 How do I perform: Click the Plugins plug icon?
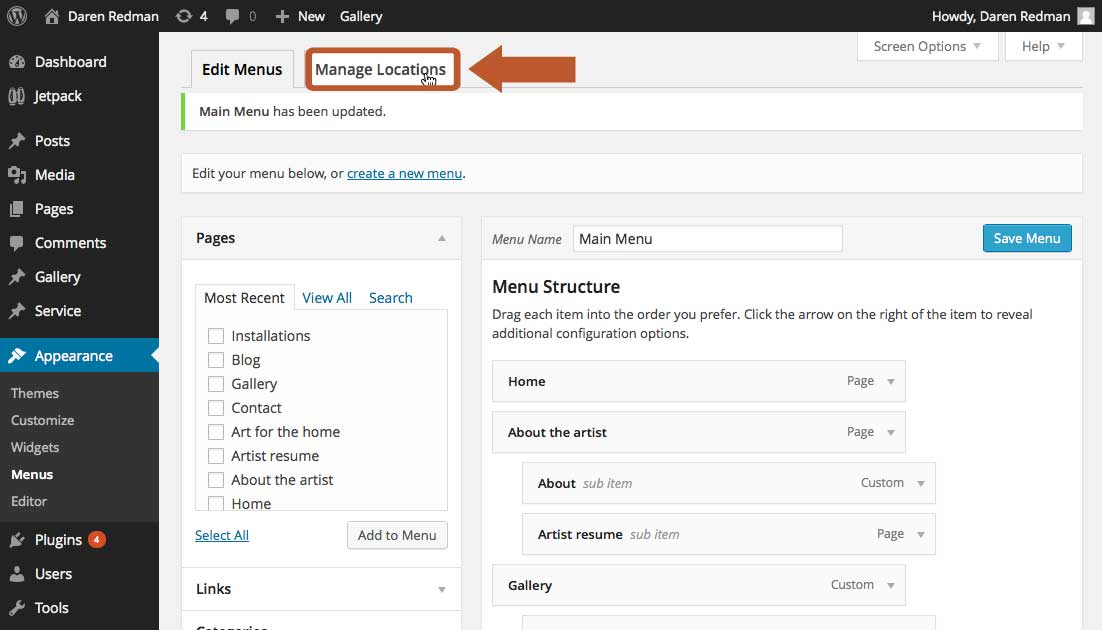click(x=17, y=540)
